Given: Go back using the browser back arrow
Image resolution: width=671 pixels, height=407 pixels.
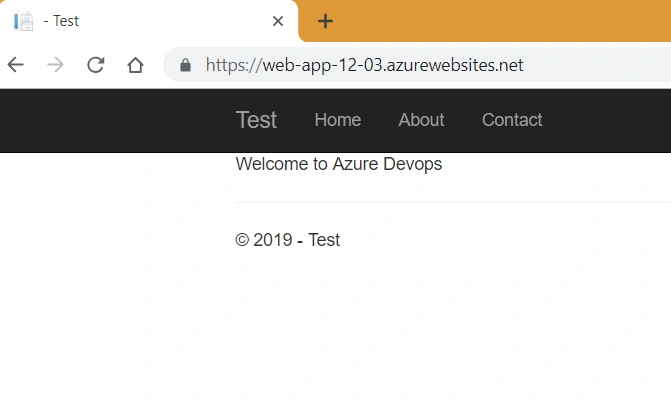Looking at the screenshot, I should (16, 65).
